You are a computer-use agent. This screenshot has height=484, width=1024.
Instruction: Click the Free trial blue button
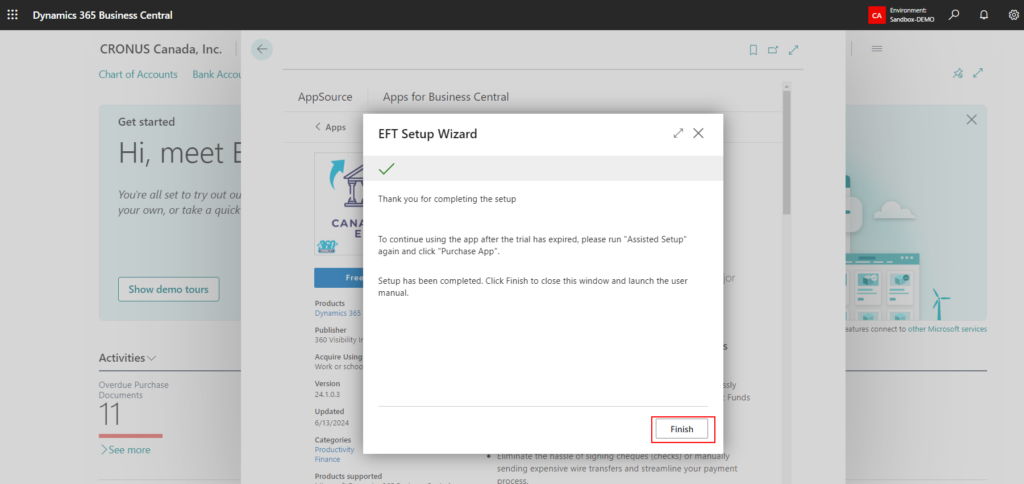(x=338, y=278)
